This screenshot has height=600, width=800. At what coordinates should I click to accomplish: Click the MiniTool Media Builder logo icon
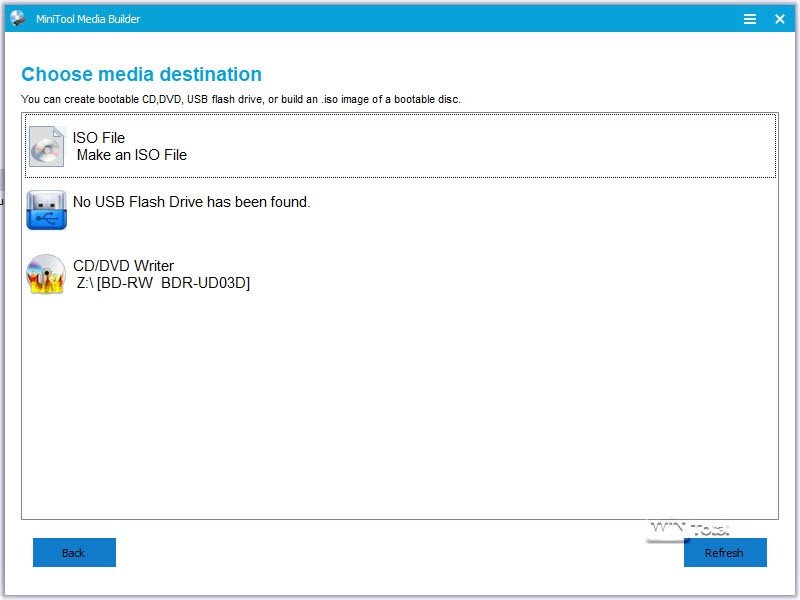(x=17, y=18)
